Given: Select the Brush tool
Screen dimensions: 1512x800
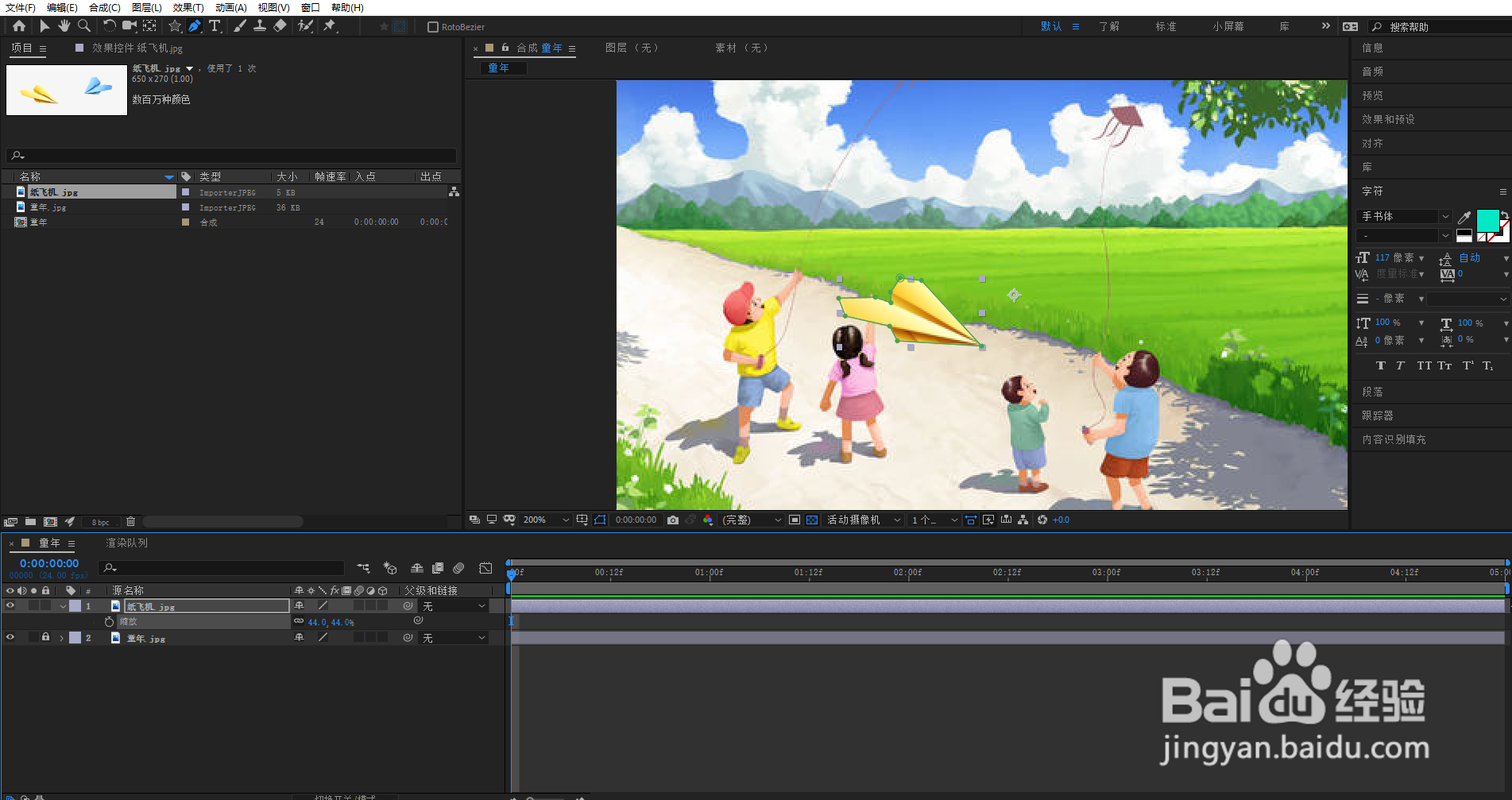Looking at the screenshot, I should pos(239,26).
